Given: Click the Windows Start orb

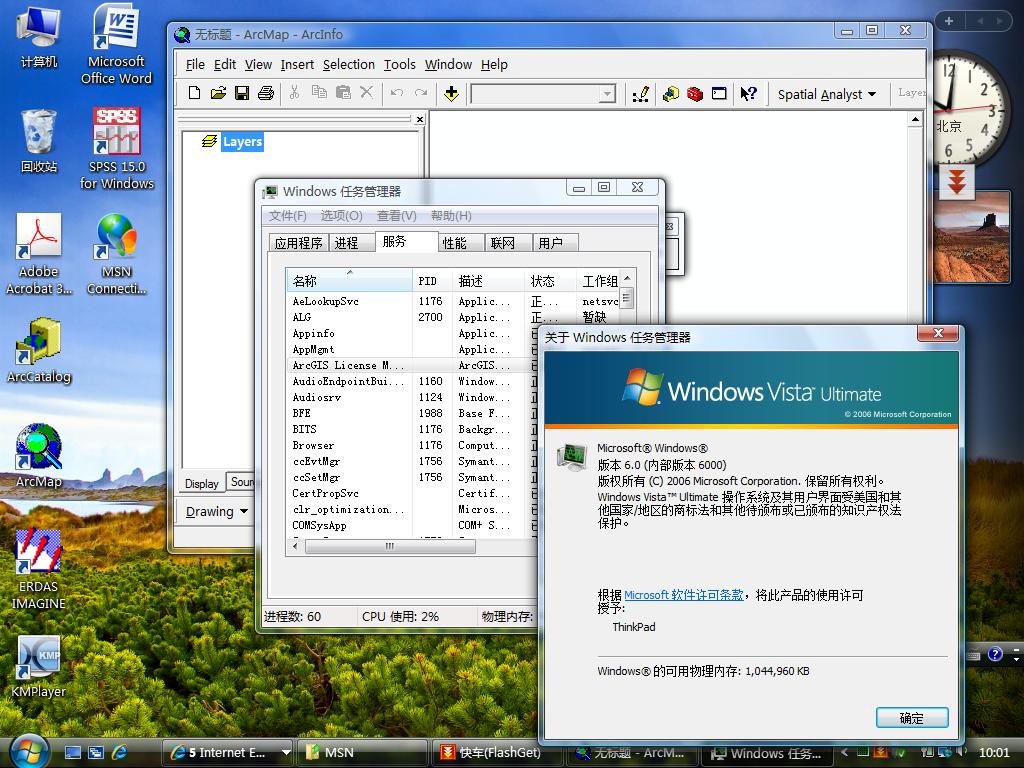Looking at the screenshot, I should tap(30, 751).
